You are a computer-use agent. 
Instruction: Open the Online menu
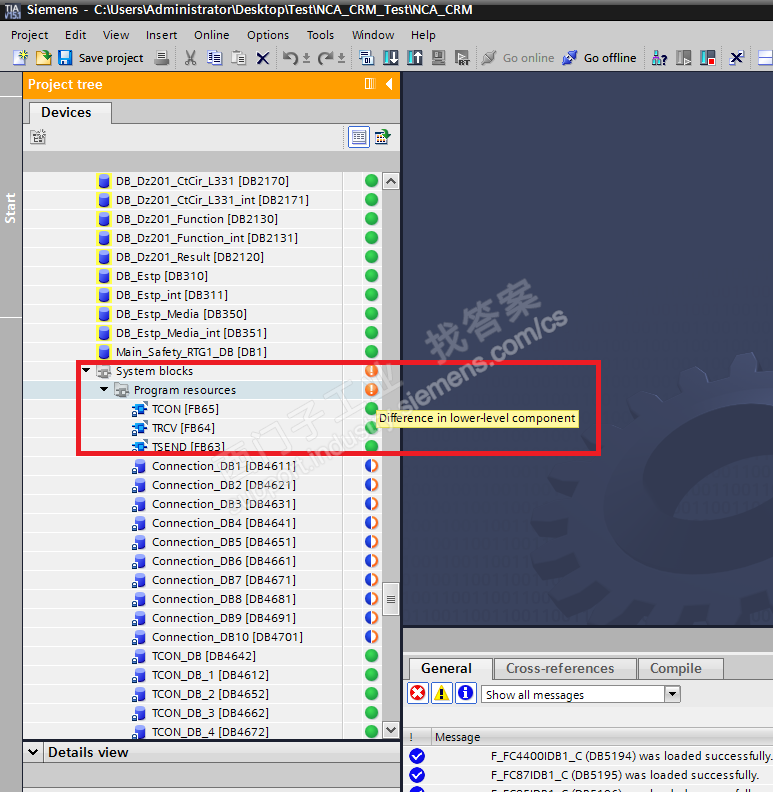click(211, 35)
